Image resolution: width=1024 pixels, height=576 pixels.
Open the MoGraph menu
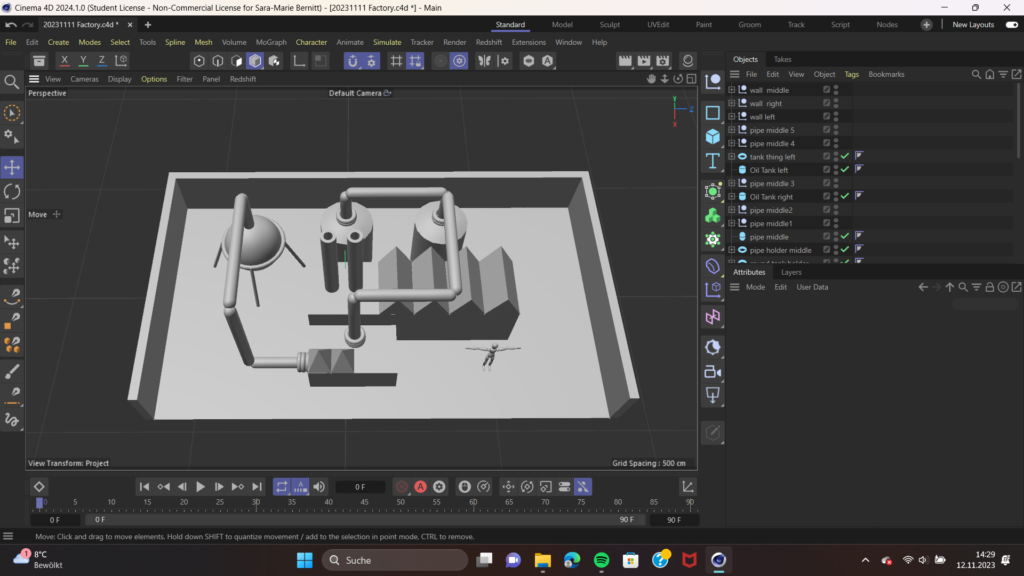coord(271,42)
